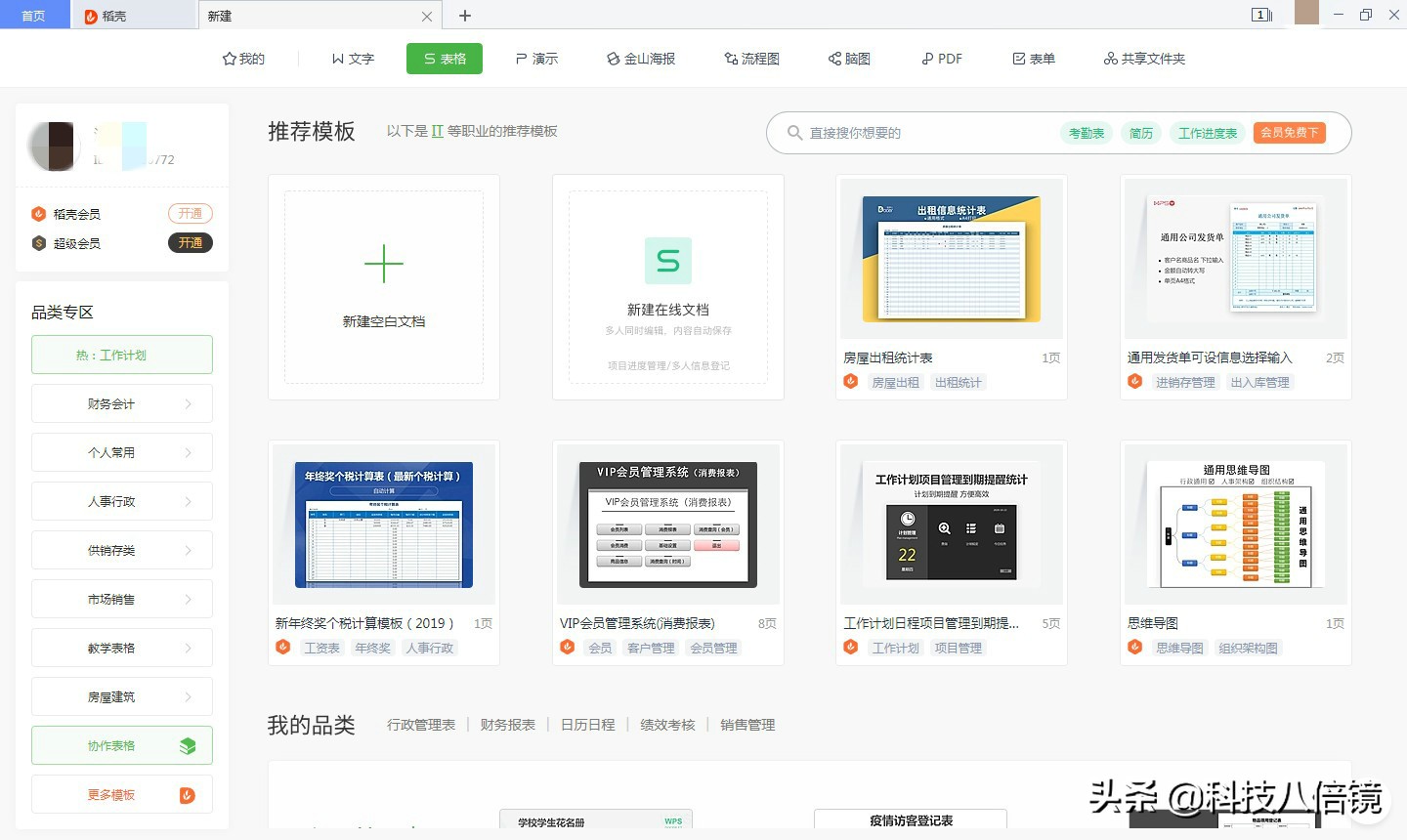1407x840 pixels.
Task: Expand the 人事行政 sidebar category
Action: tap(121, 501)
